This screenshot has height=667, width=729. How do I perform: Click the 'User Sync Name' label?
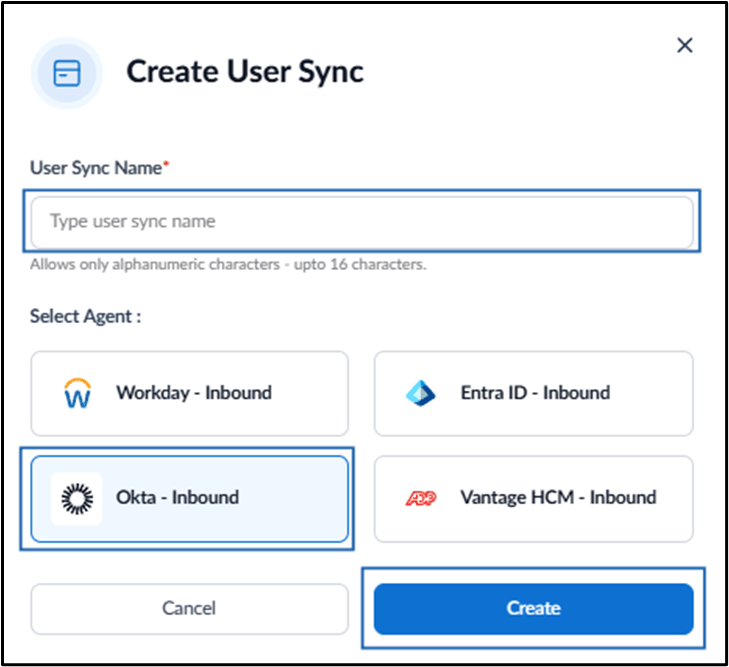[x=96, y=168]
